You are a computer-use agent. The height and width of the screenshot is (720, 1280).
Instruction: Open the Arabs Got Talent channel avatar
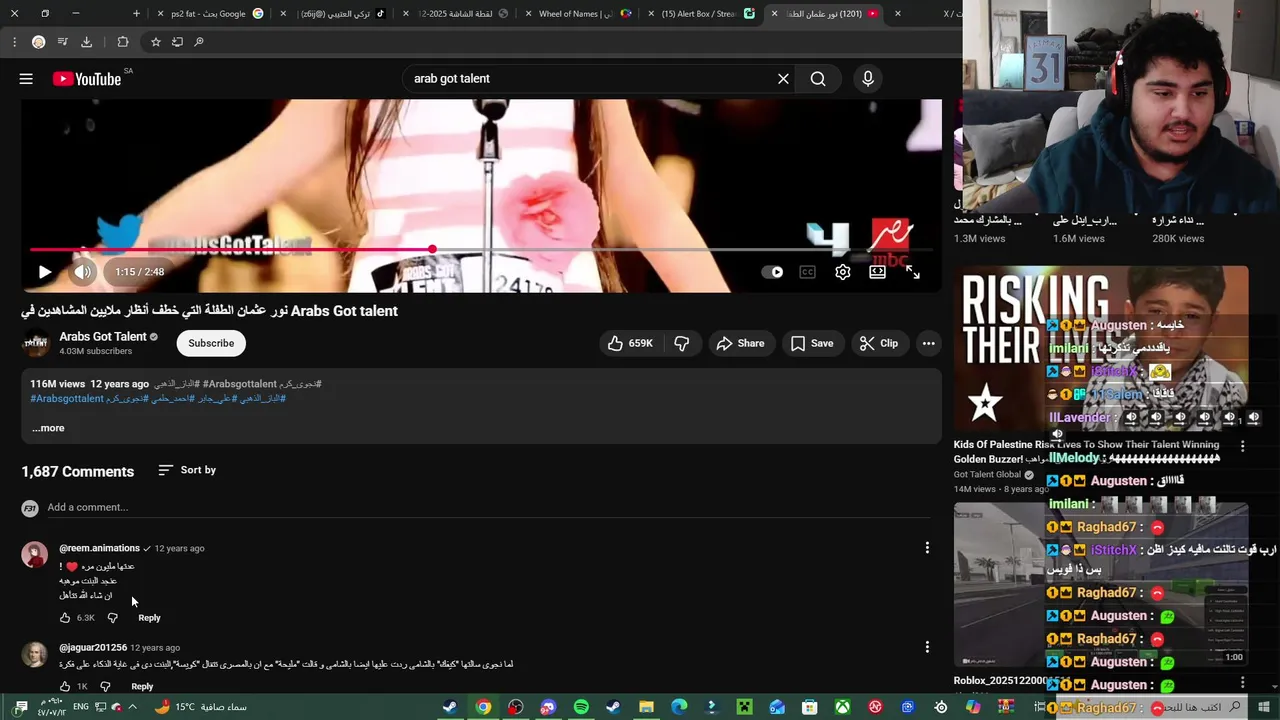pos(36,343)
